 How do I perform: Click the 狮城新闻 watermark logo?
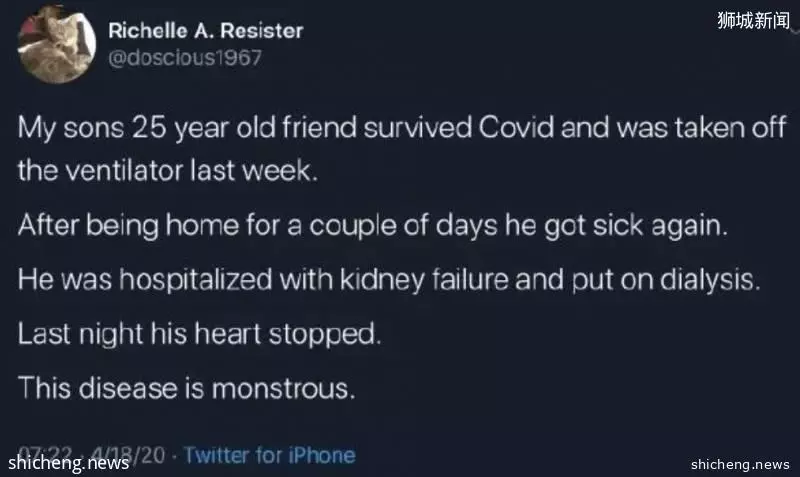754,20
